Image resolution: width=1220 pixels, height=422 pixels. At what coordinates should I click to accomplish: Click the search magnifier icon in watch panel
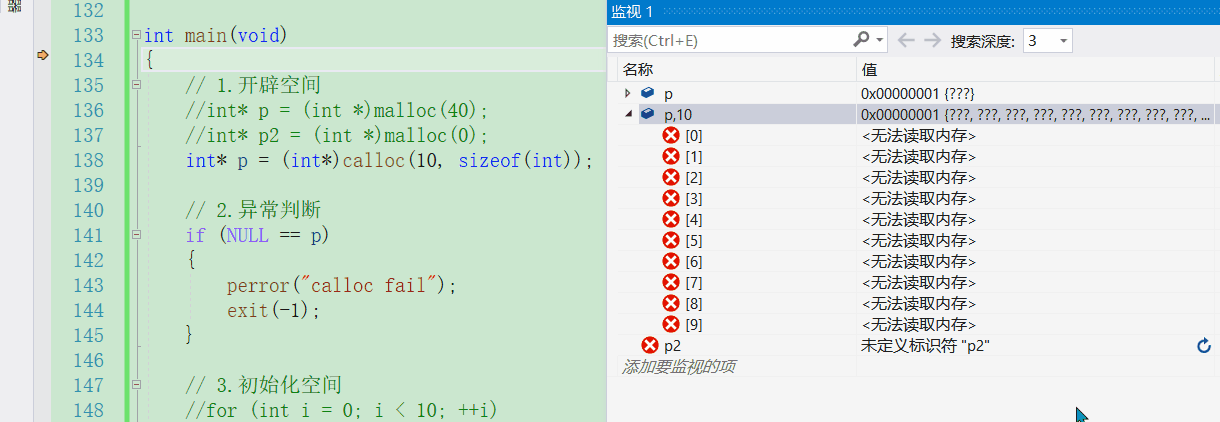pos(861,40)
